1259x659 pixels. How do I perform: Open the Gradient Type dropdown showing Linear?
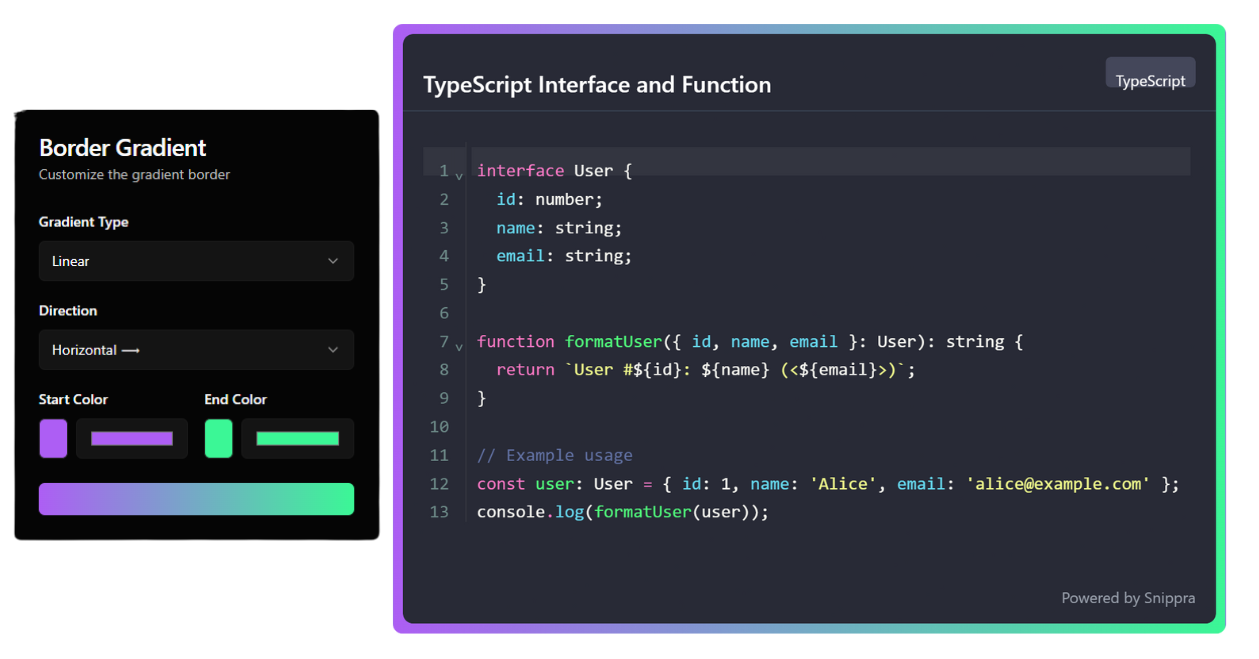pyautogui.click(x=196, y=261)
